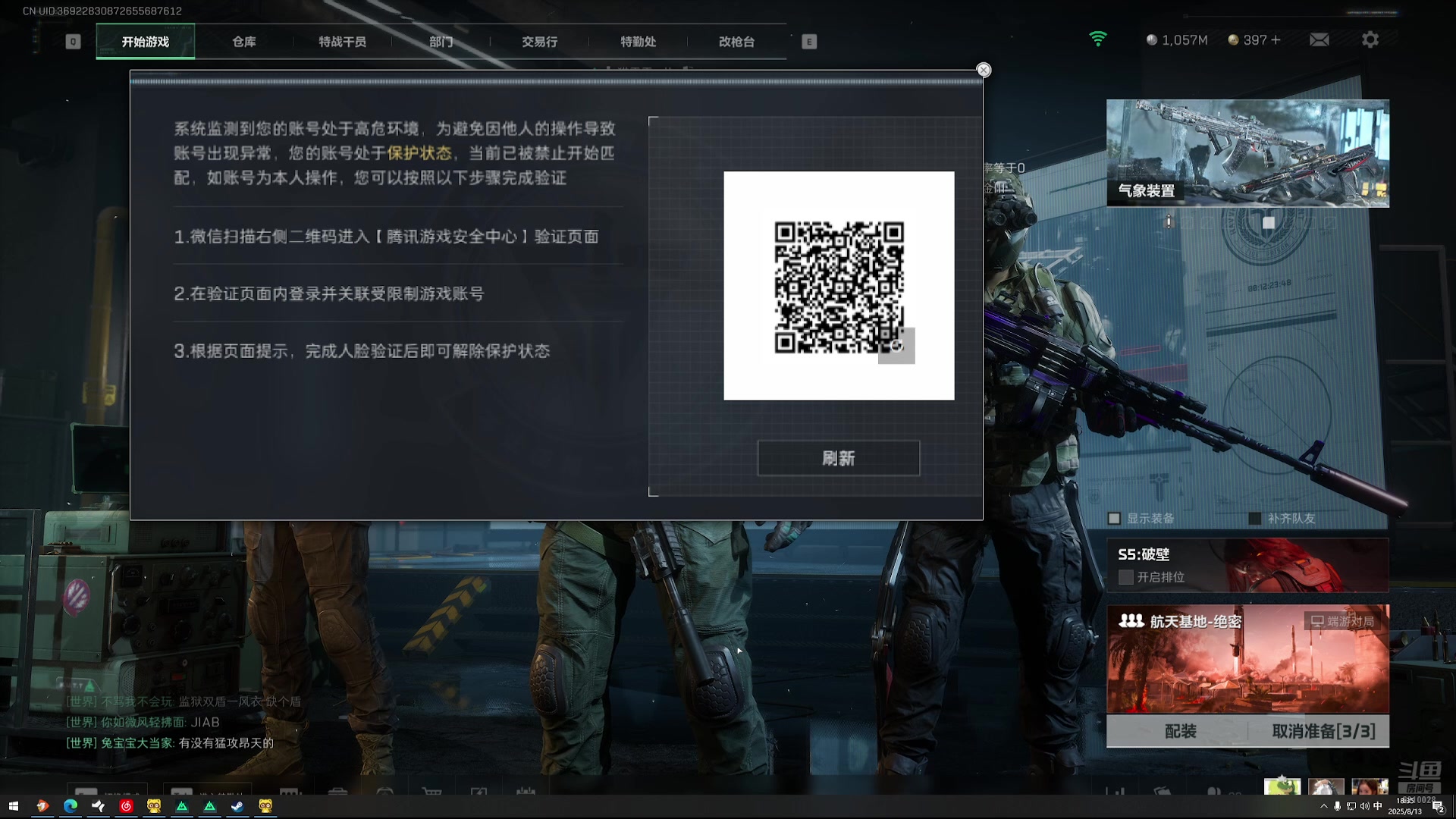Open the 仓库 tab
The width and height of the screenshot is (1456, 819).
[x=244, y=42]
